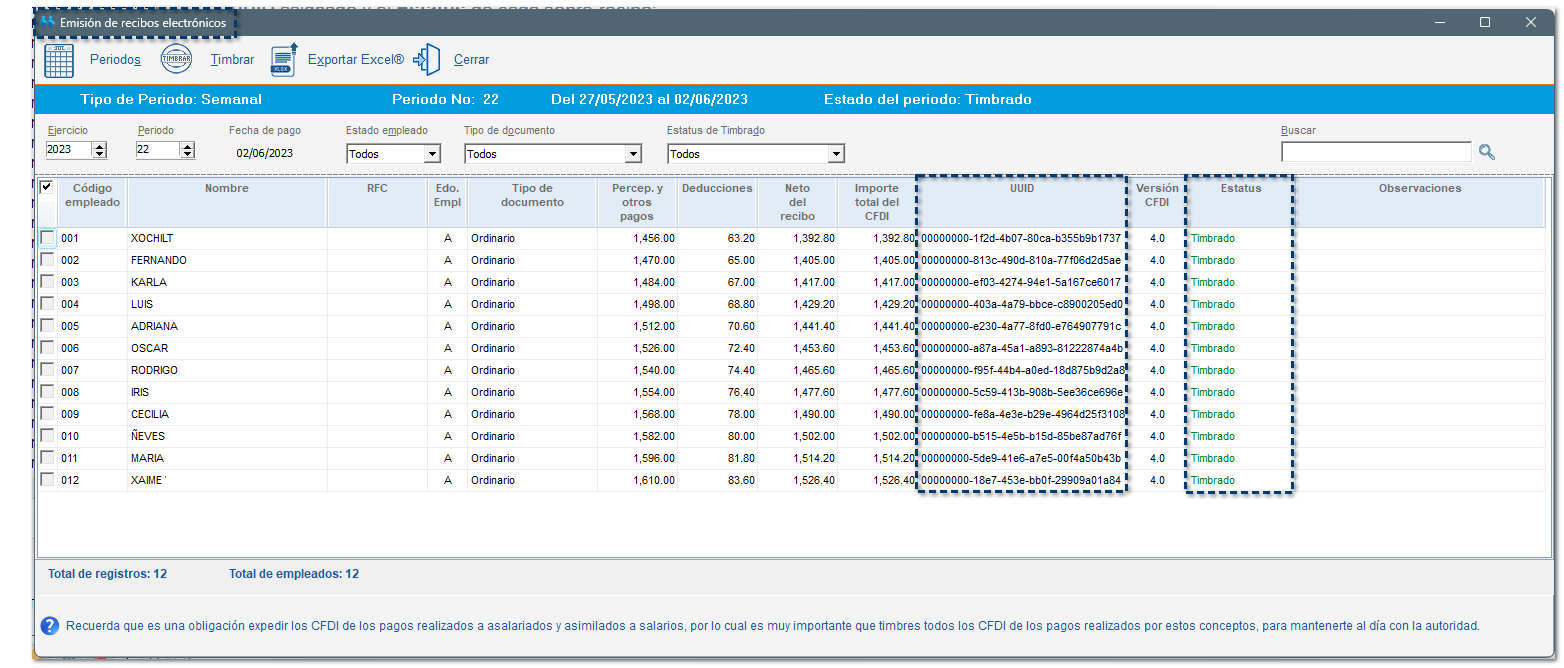Check the box for employee 001 XOCHILT
The width and height of the screenshot is (1564, 668).
pyautogui.click(x=47, y=238)
